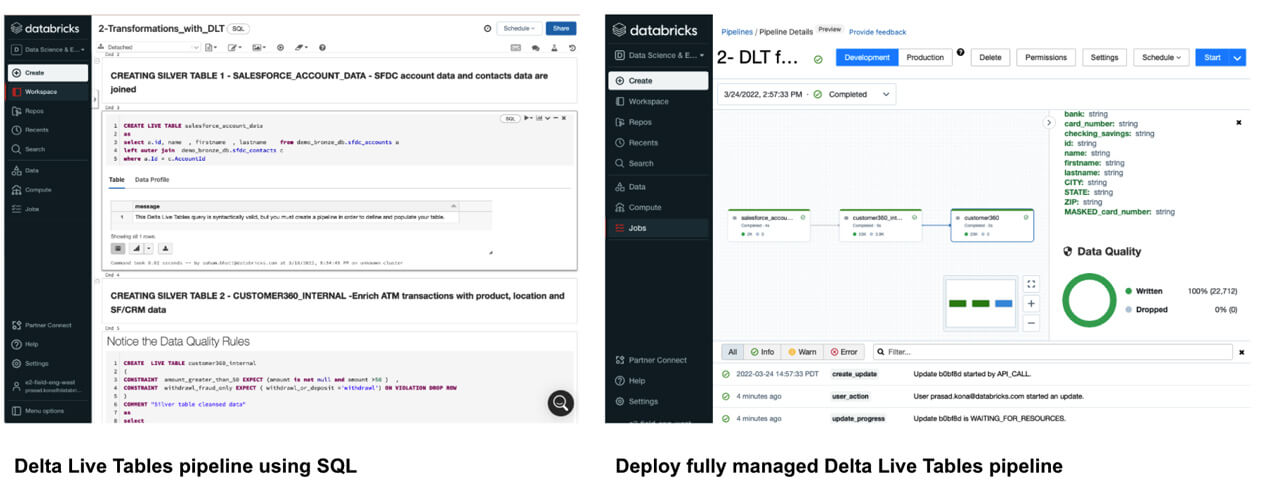Click Create in the left notebook sidebar

[x=48, y=73]
